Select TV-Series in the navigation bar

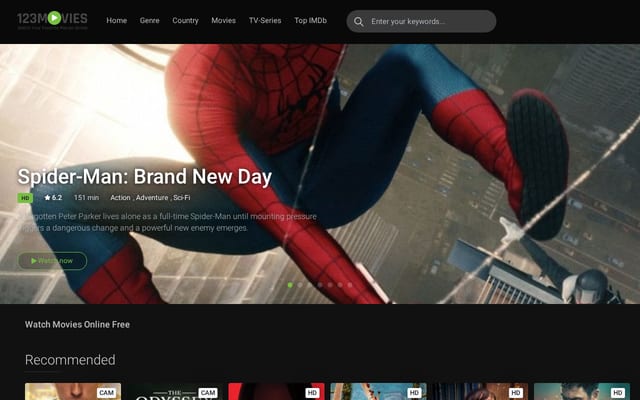point(265,20)
